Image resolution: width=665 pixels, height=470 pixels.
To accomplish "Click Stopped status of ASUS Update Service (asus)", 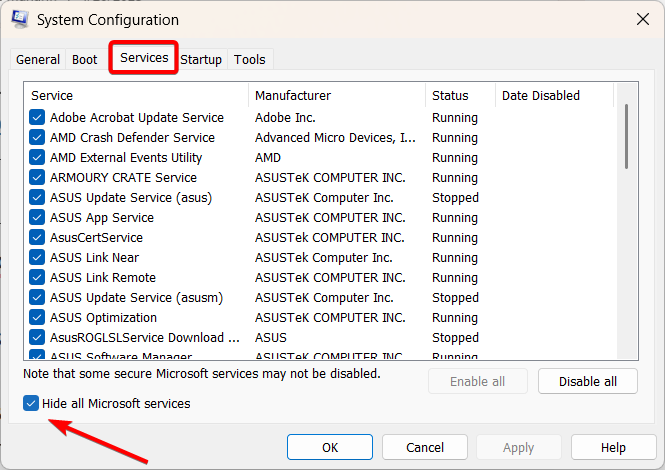I will point(455,197).
